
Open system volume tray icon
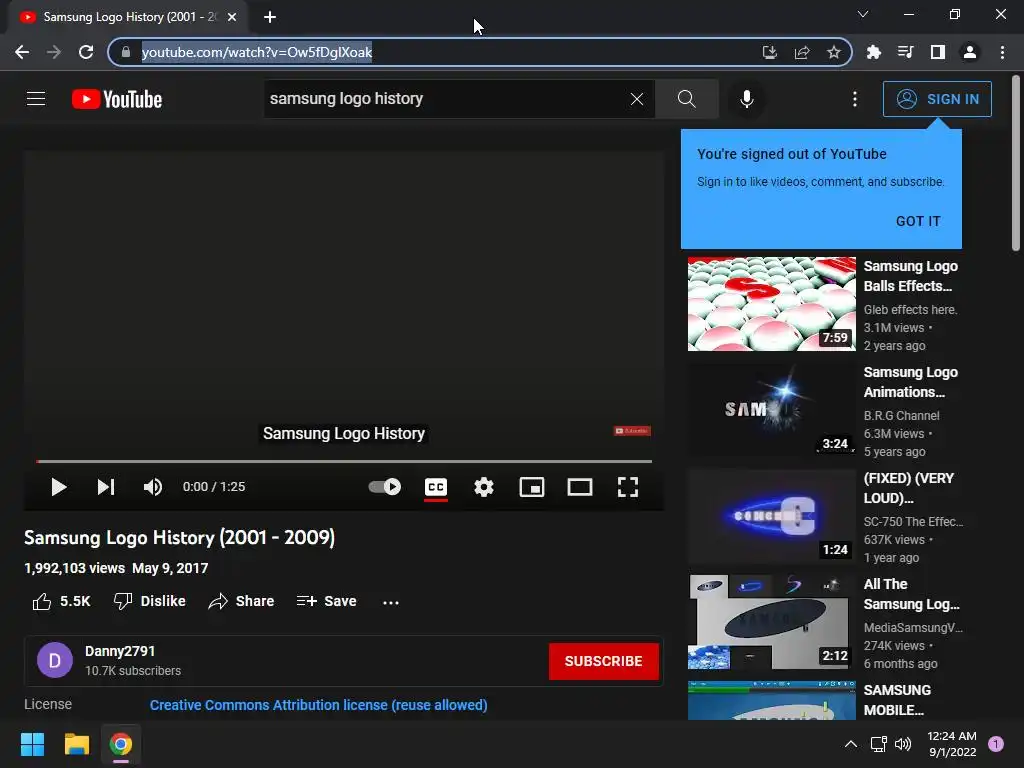[x=903, y=744]
